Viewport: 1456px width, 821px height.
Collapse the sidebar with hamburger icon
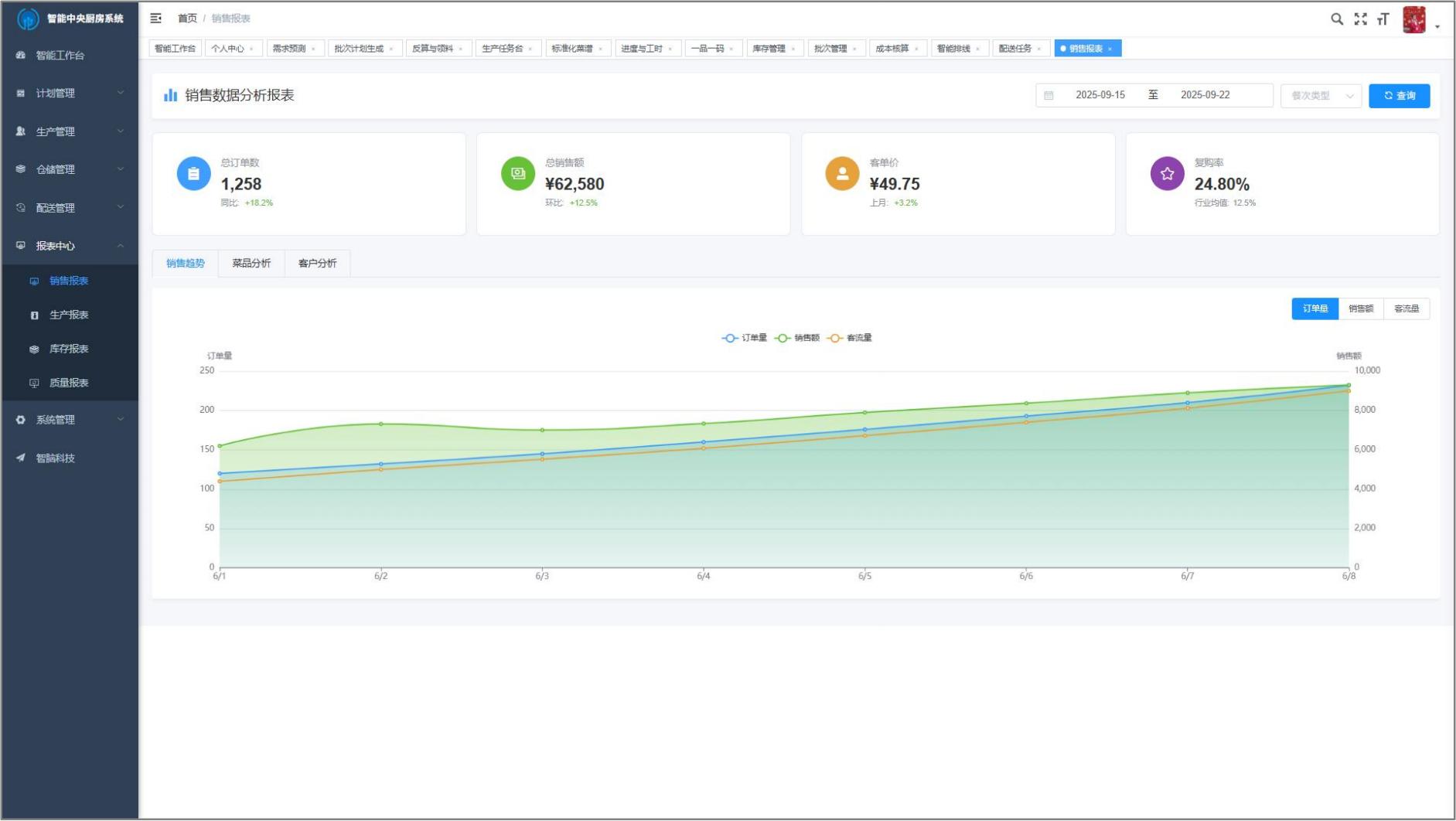[156, 18]
